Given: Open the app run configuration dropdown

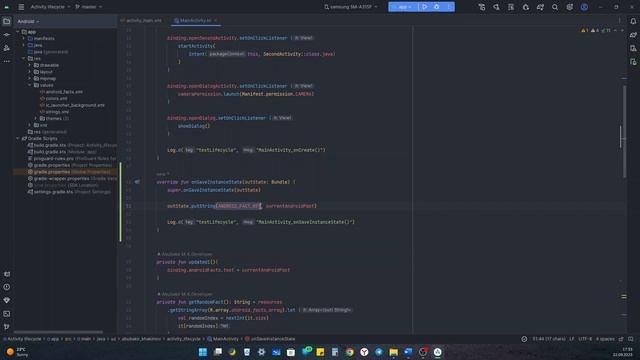Looking at the screenshot, I should point(402,7).
